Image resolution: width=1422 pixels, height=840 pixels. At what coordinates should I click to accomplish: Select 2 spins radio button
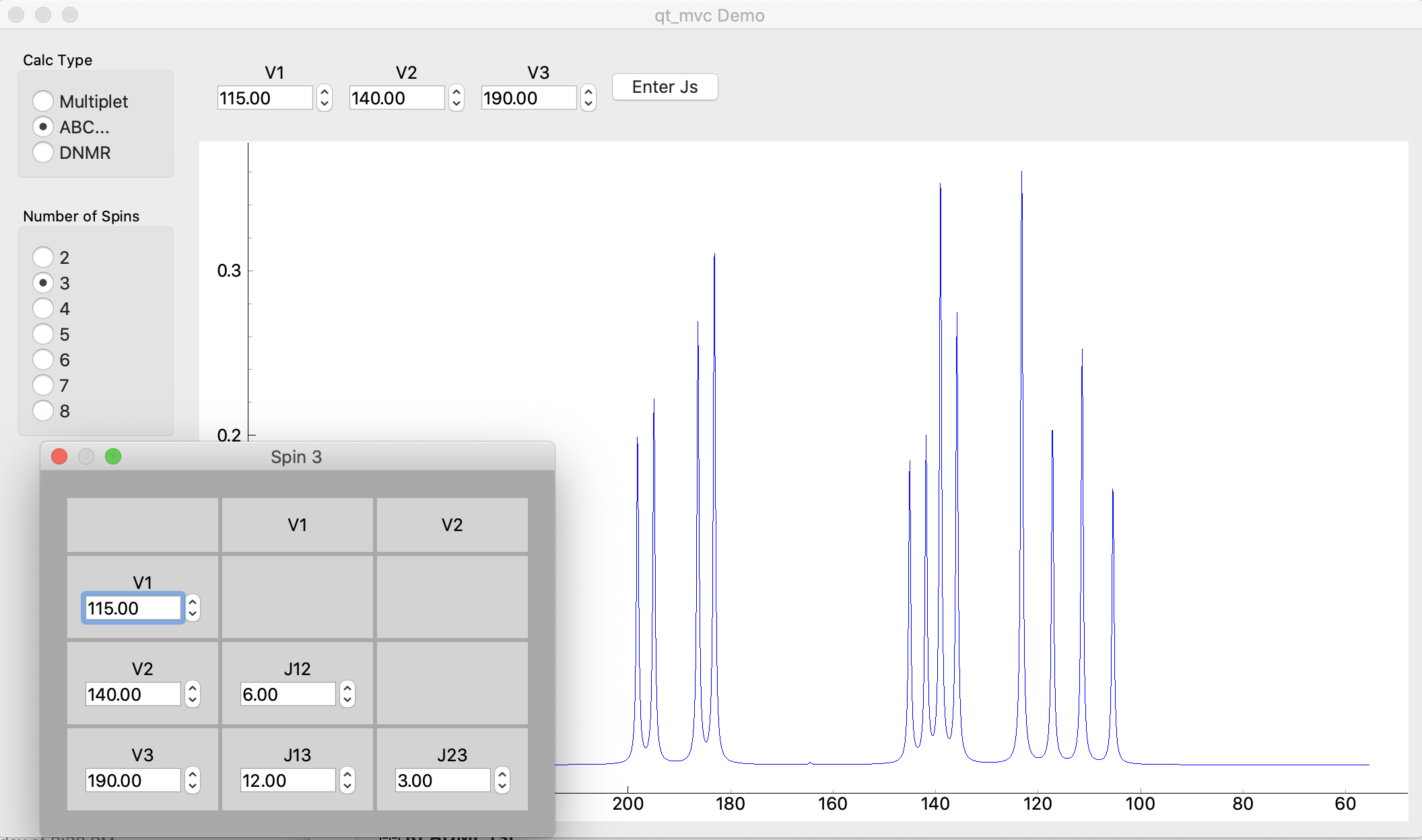43,257
